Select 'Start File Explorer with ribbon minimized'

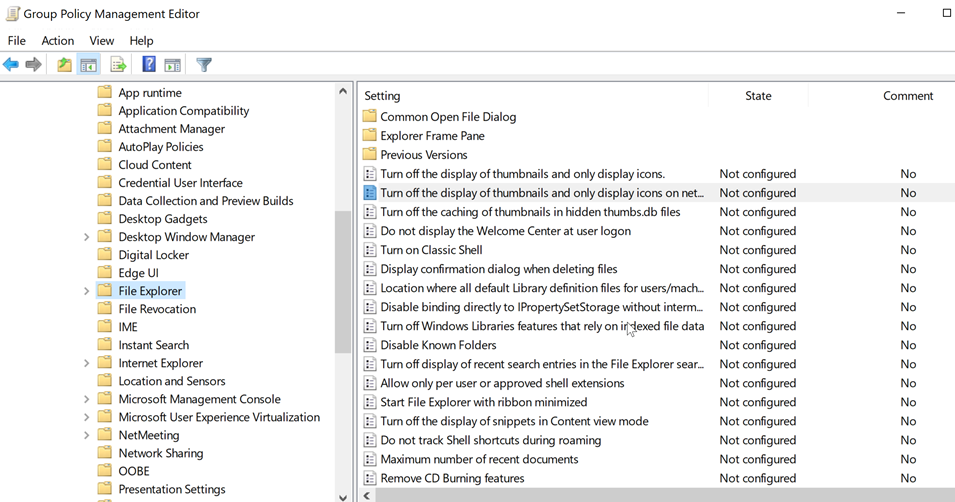(x=484, y=402)
